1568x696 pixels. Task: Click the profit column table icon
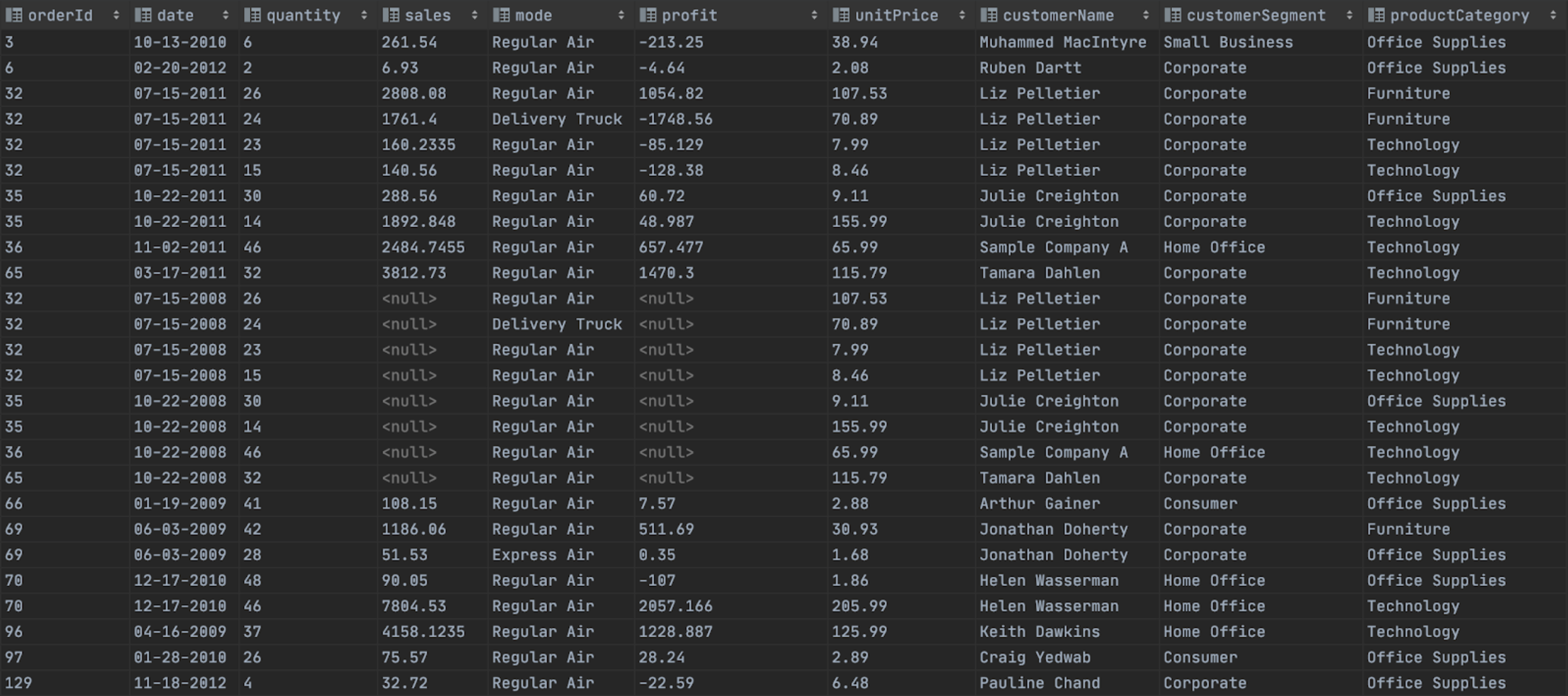[648, 15]
